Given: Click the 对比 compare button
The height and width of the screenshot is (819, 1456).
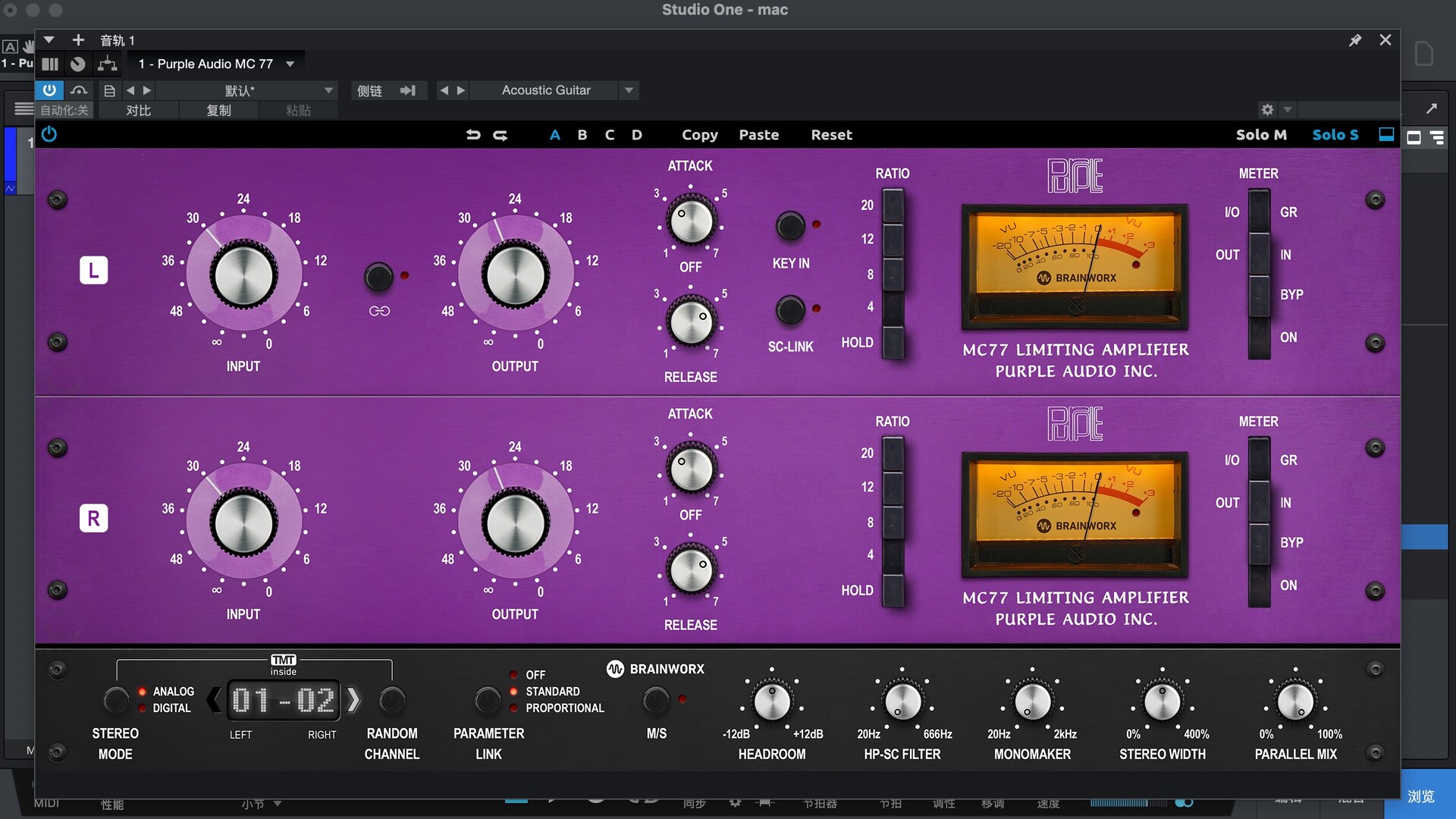Looking at the screenshot, I should tap(139, 110).
